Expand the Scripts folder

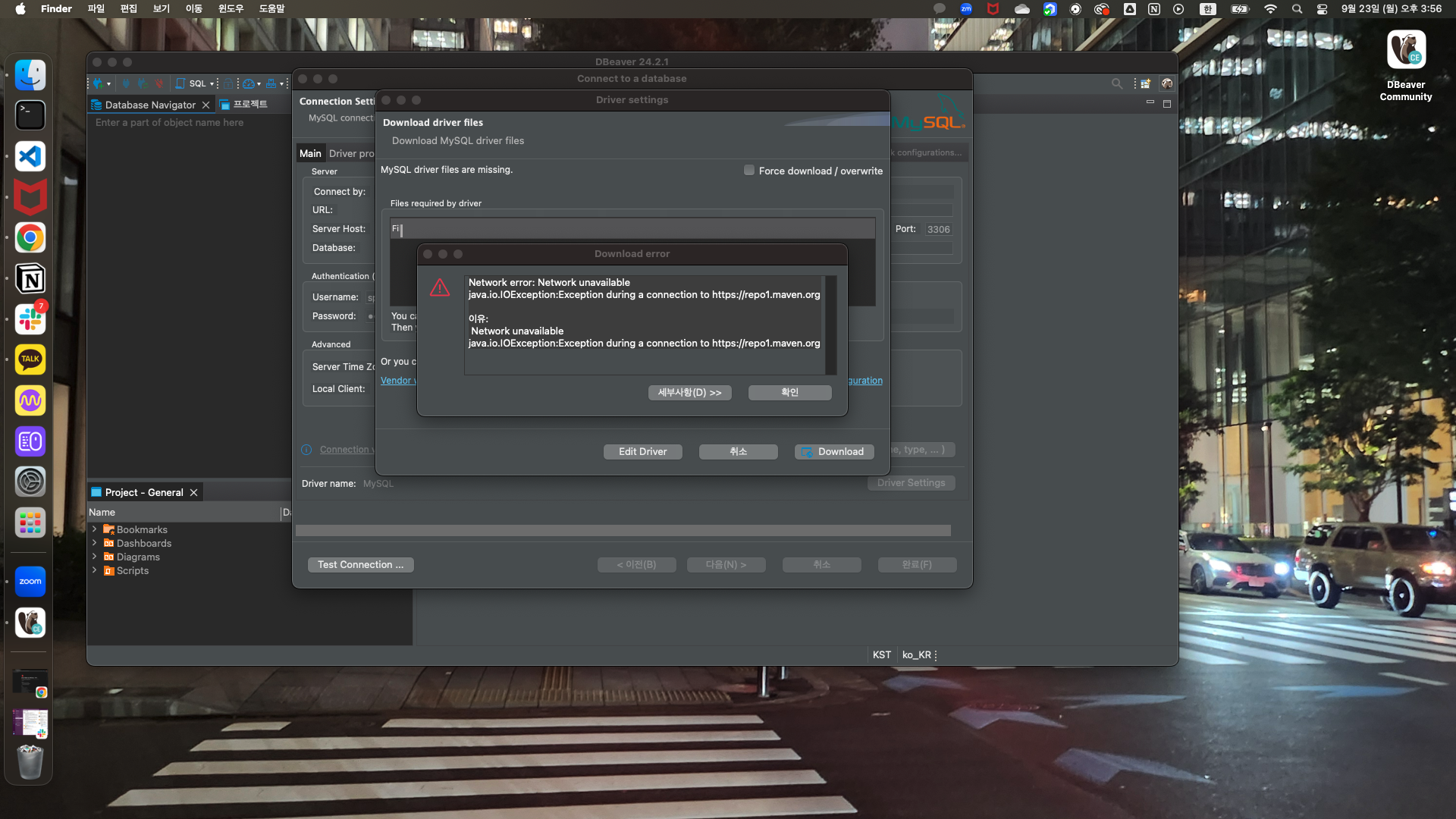click(94, 570)
